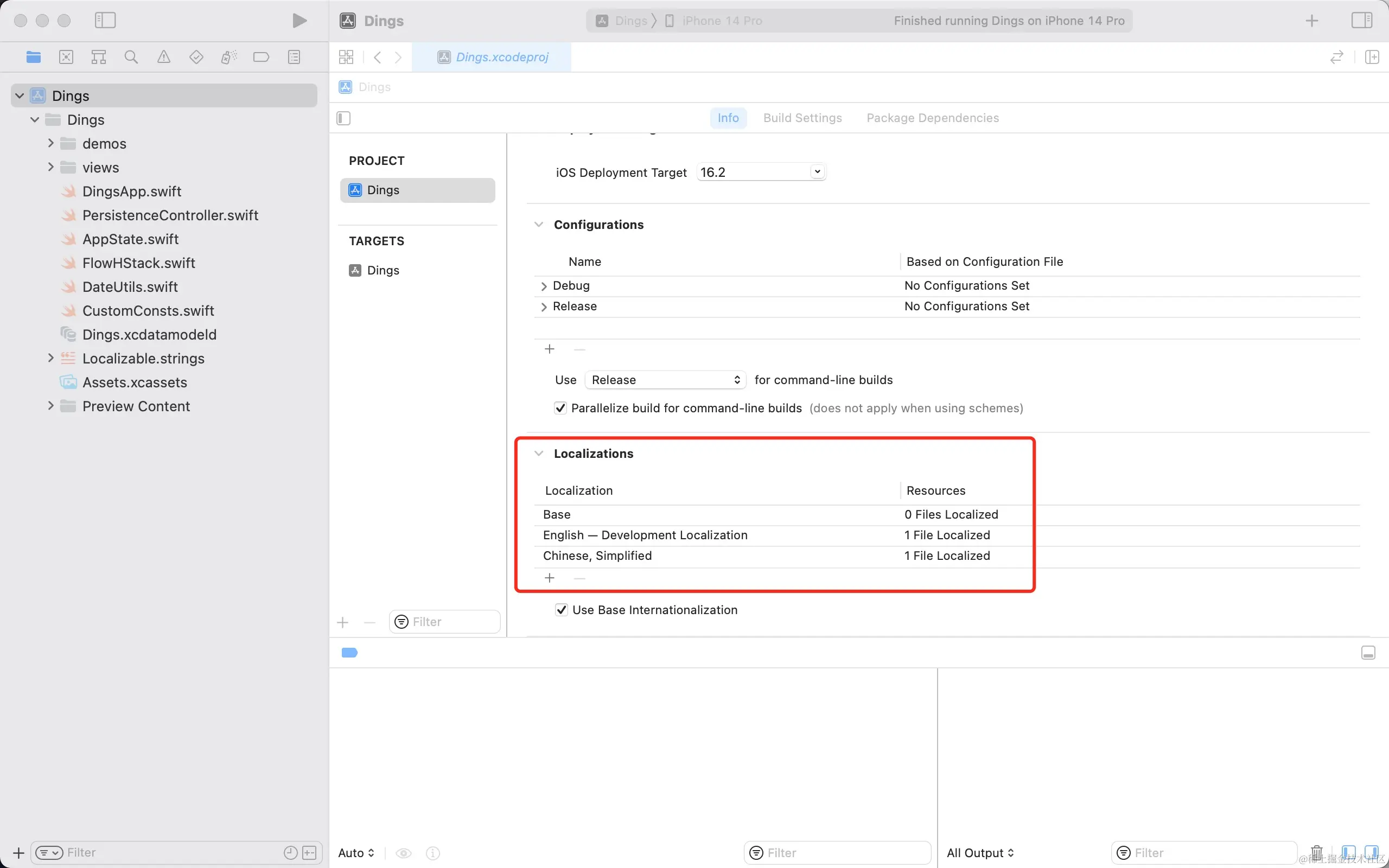
Task: Switch to Package Dependencies tab
Action: [x=932, y=118]
